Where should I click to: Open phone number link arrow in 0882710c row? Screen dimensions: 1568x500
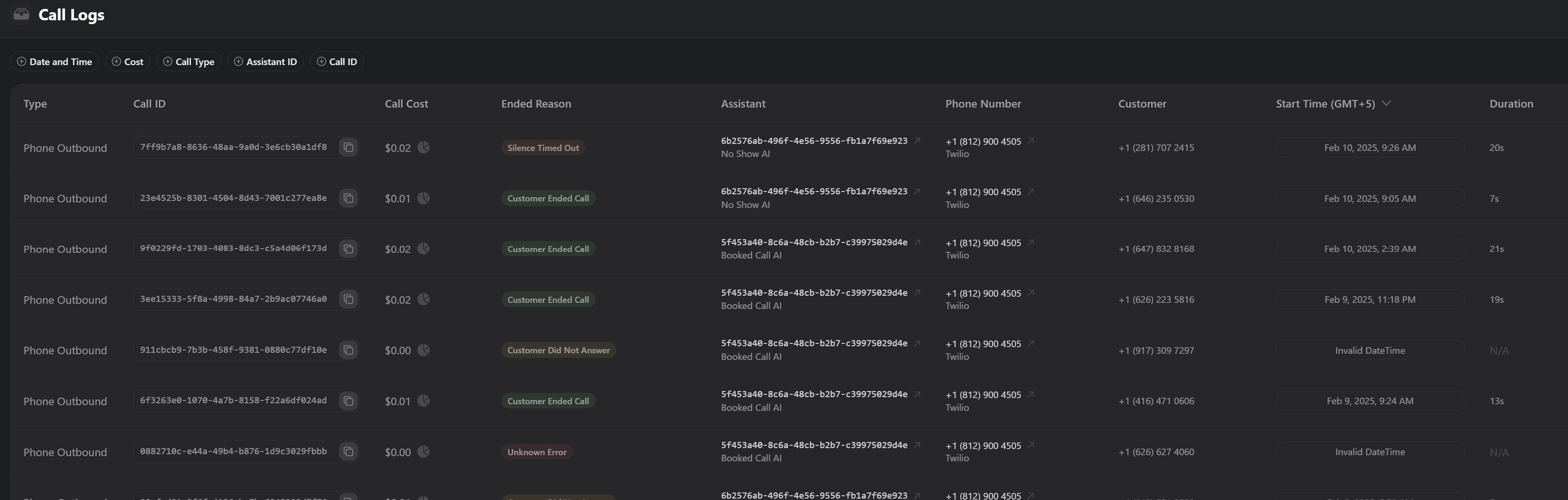point(1030,445)
